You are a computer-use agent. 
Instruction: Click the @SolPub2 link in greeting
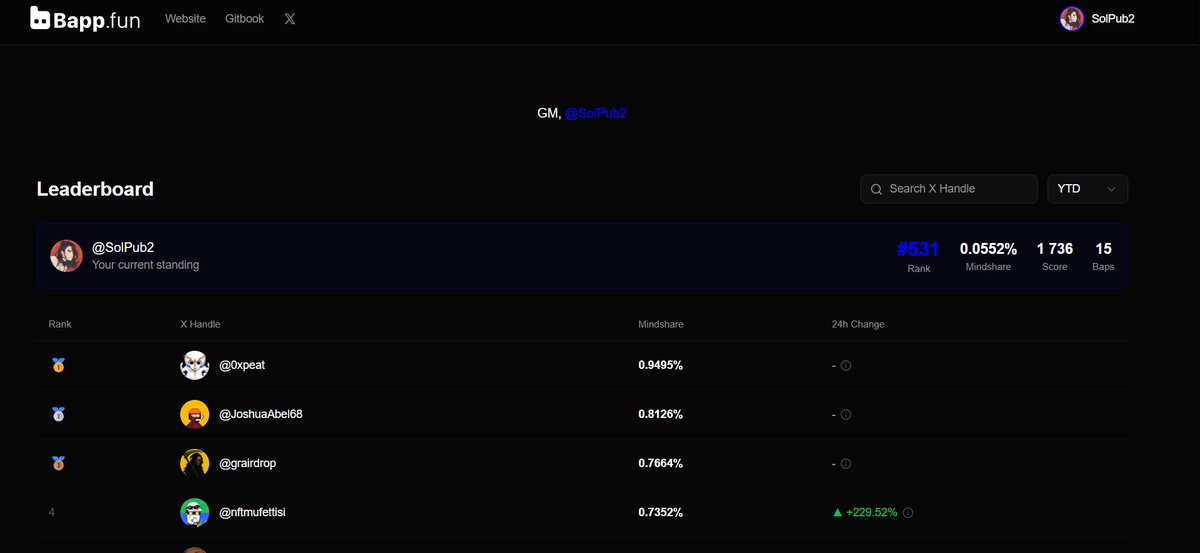coord(596,114)
